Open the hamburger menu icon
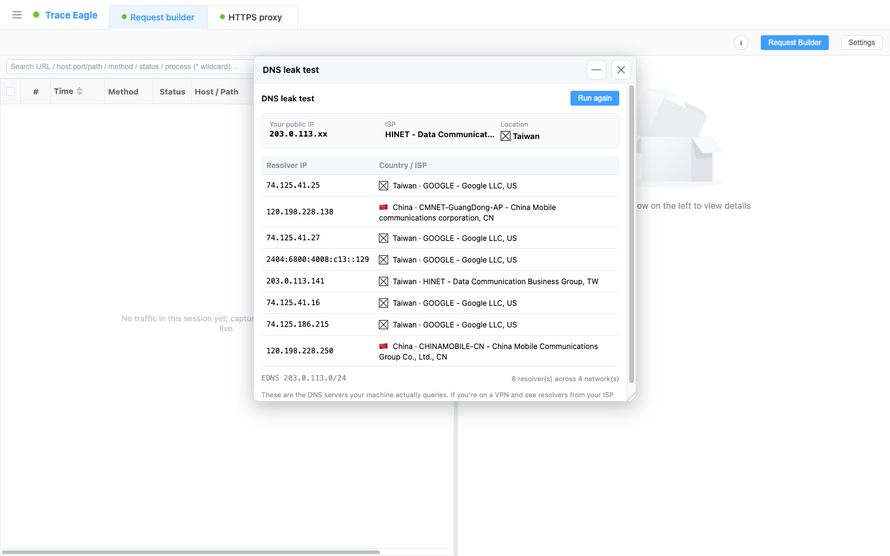890x556 pixels. click(17, 15)
